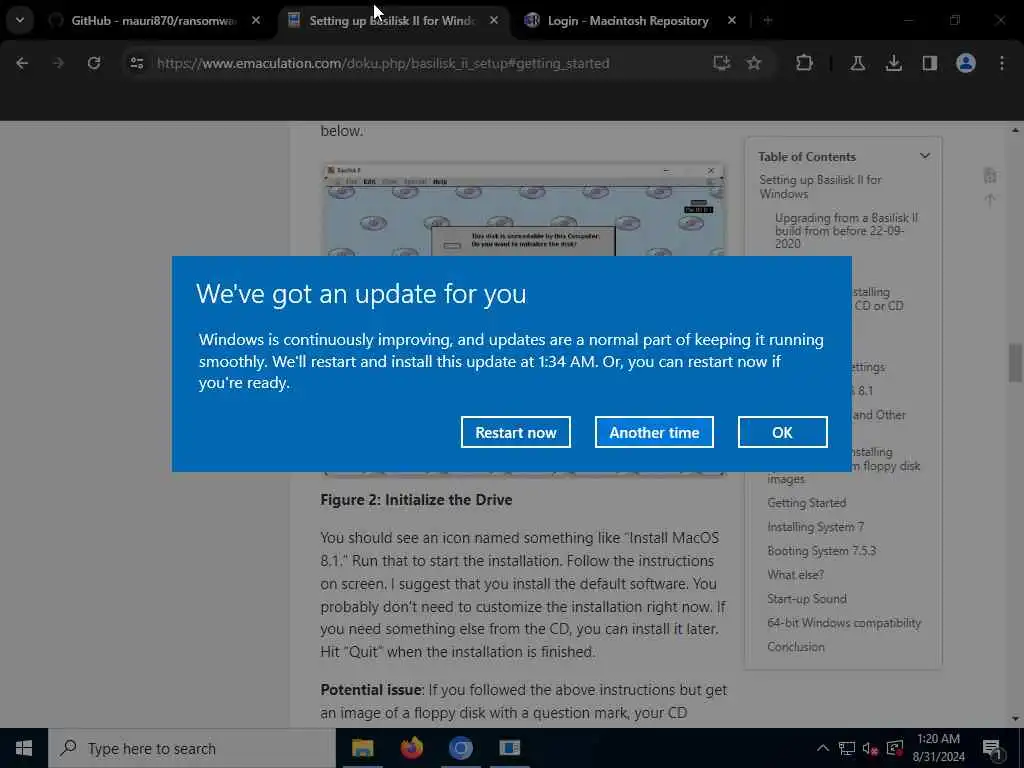Click Figure 2: Initialize the Drive caption

416,500
